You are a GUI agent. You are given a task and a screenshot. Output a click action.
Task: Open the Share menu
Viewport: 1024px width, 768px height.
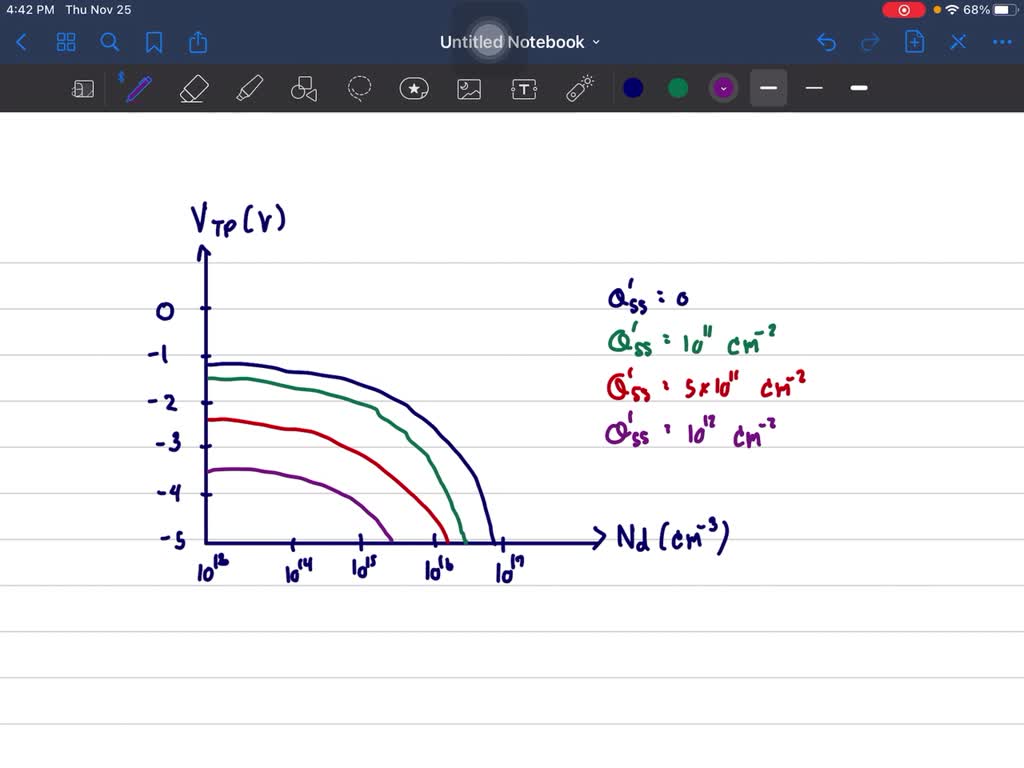pos(197,42)
